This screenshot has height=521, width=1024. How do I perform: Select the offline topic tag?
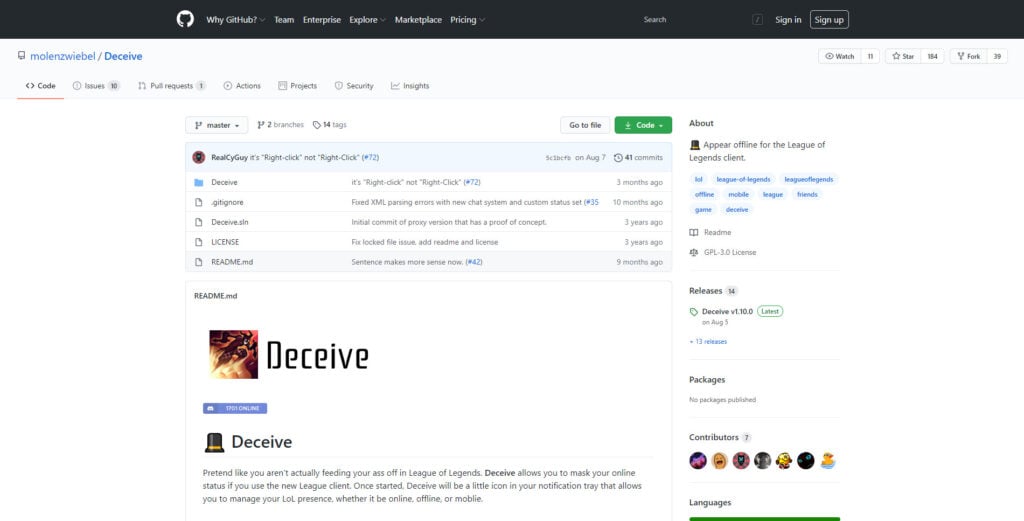[x=705, y=195]
